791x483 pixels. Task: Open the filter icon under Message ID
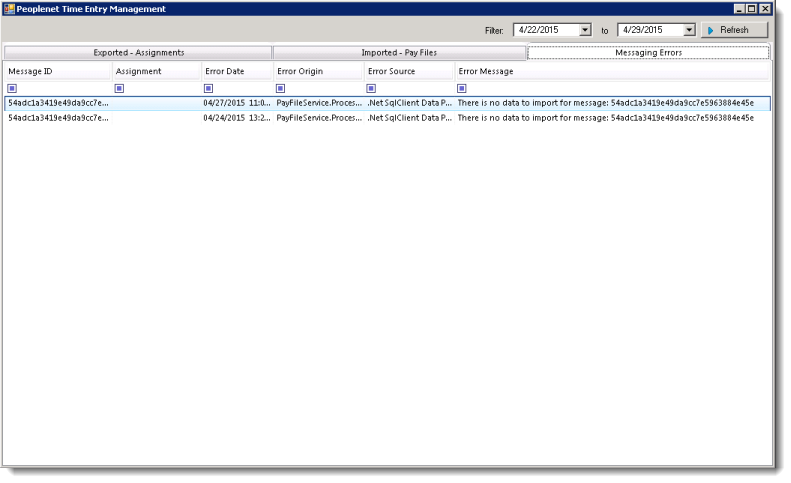point(12,88)
